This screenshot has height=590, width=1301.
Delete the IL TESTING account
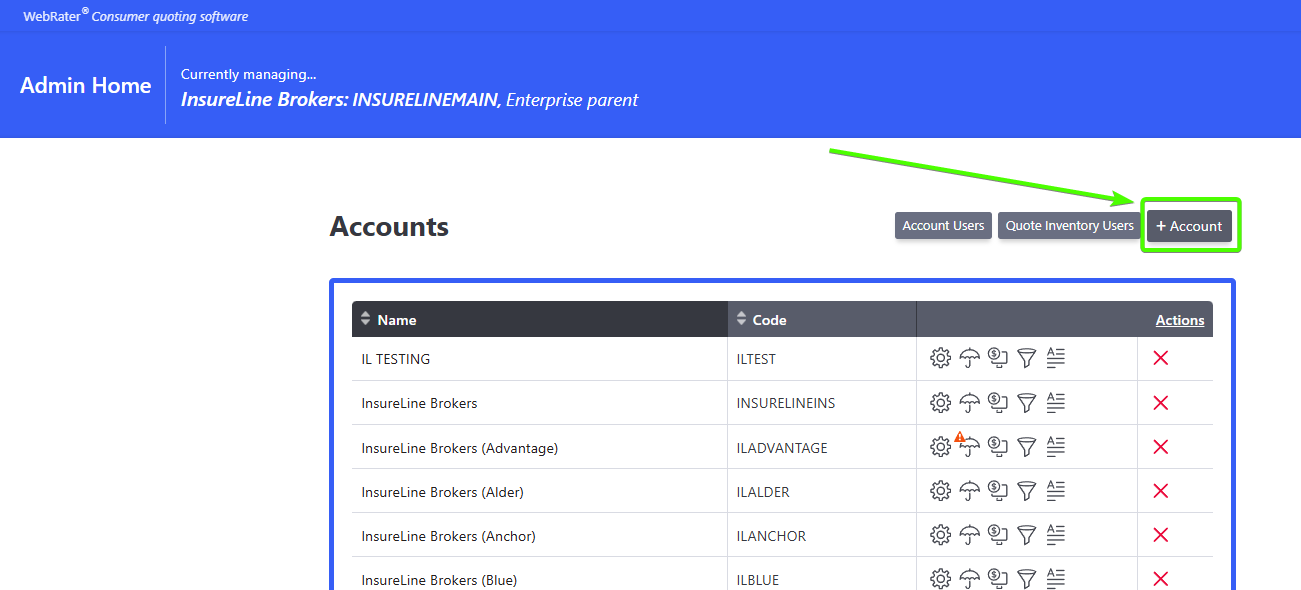1161,358
